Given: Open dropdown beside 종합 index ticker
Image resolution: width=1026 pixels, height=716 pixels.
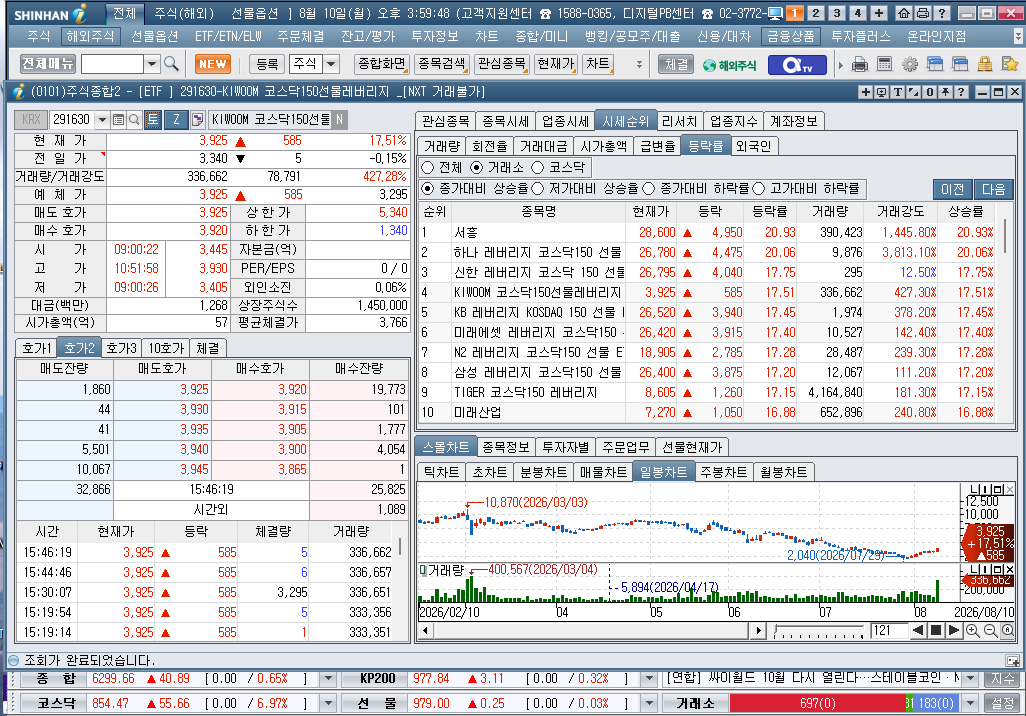Looking at the screenshot, I should [x=328, y=679].
